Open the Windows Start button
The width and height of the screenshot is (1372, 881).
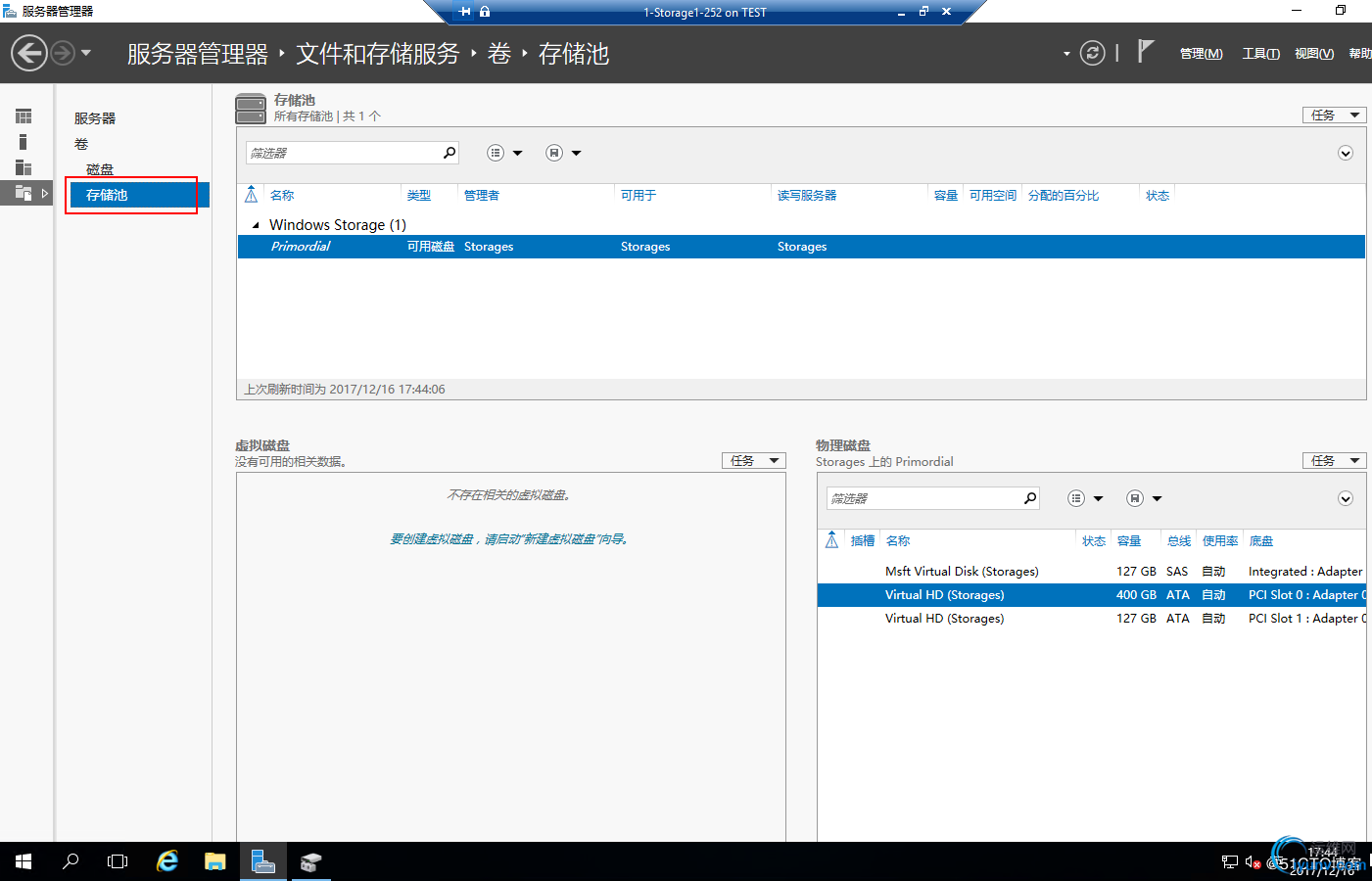pos(24,861)
